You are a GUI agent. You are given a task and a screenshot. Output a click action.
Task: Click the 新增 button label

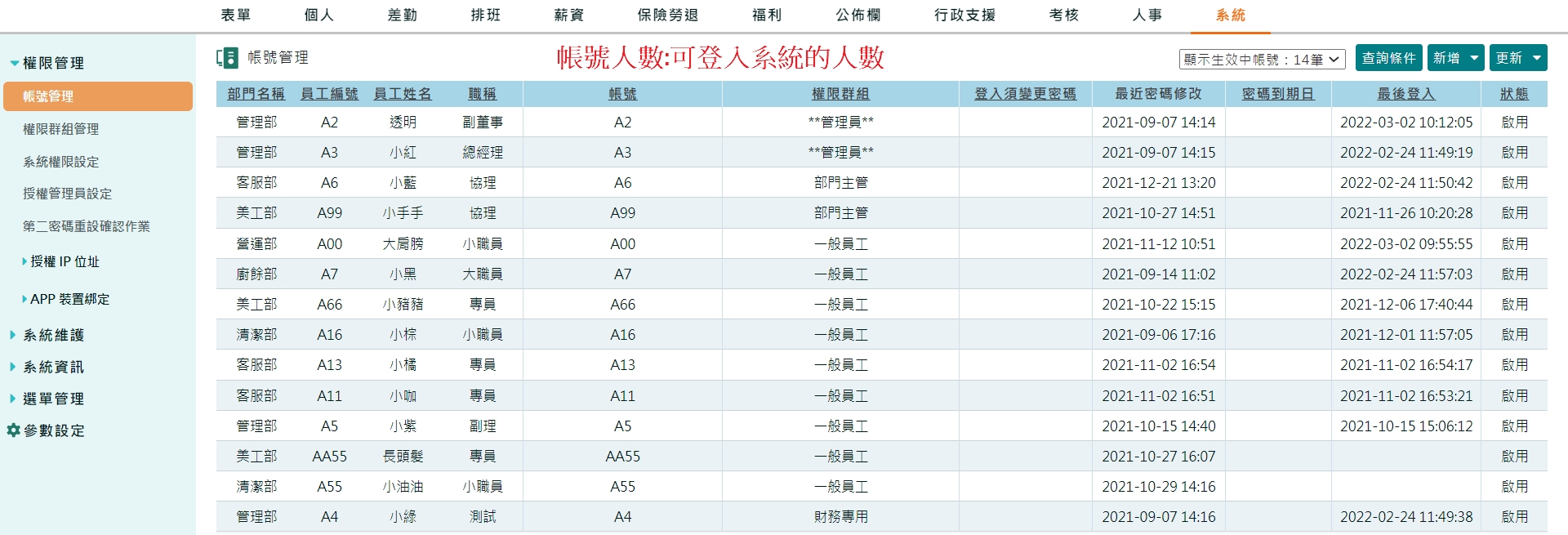point(1447,58)
